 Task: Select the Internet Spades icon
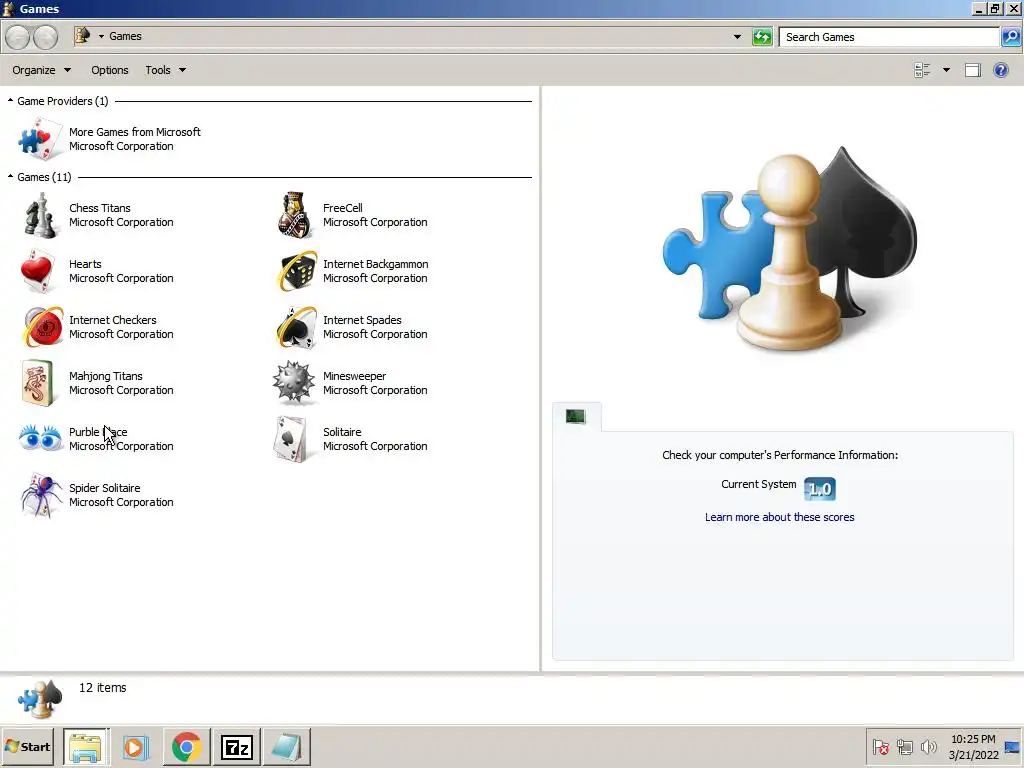tap(296, 327)
